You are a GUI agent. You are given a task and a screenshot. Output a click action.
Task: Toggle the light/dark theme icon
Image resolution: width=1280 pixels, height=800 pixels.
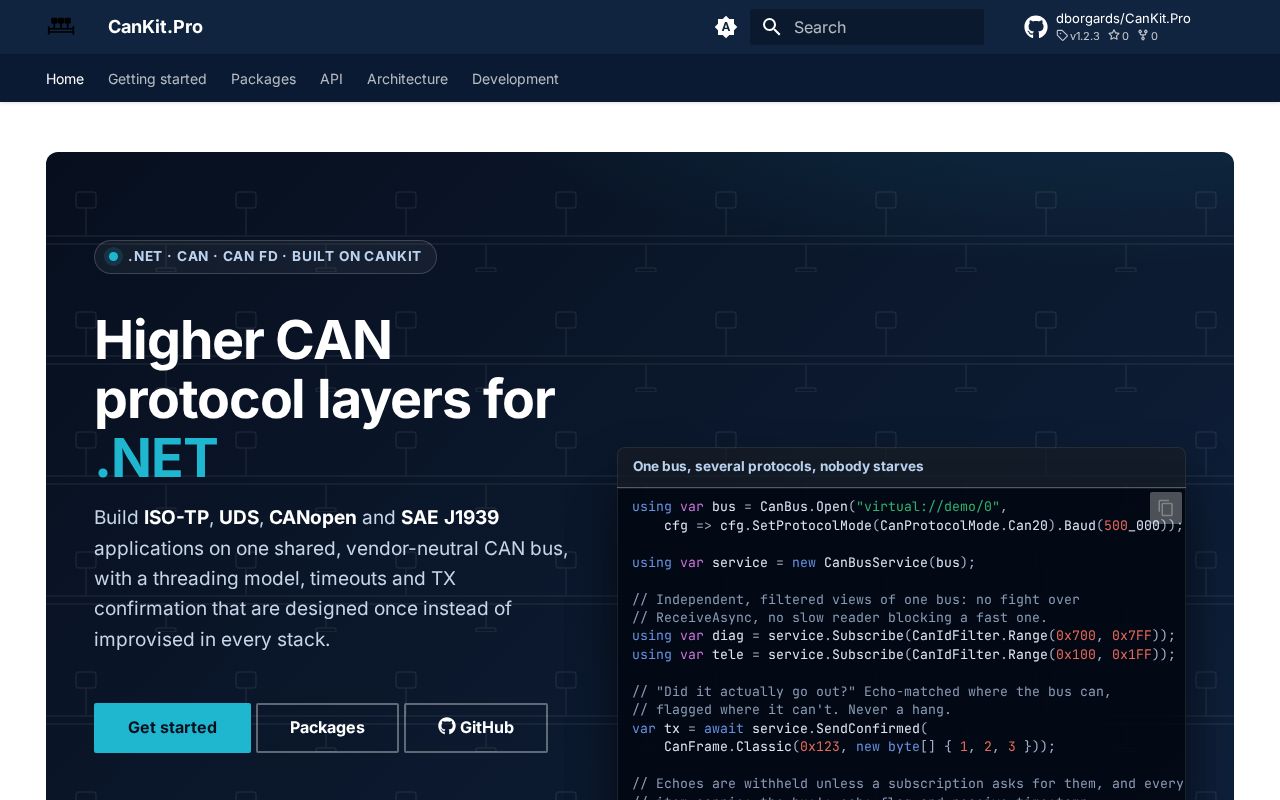pyautogui.click(x=726, y=27)
